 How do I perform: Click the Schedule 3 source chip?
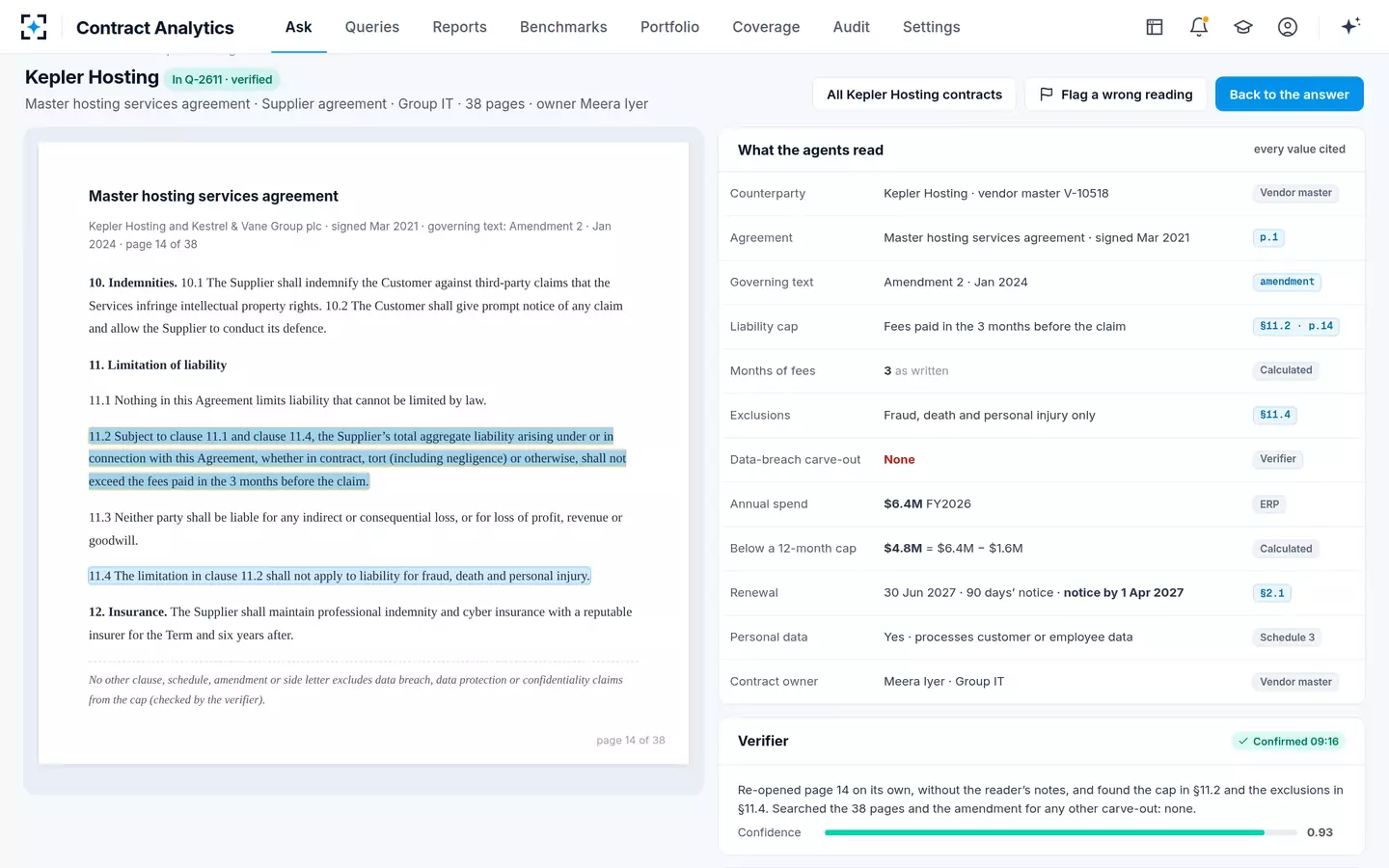coord(1287,637)
